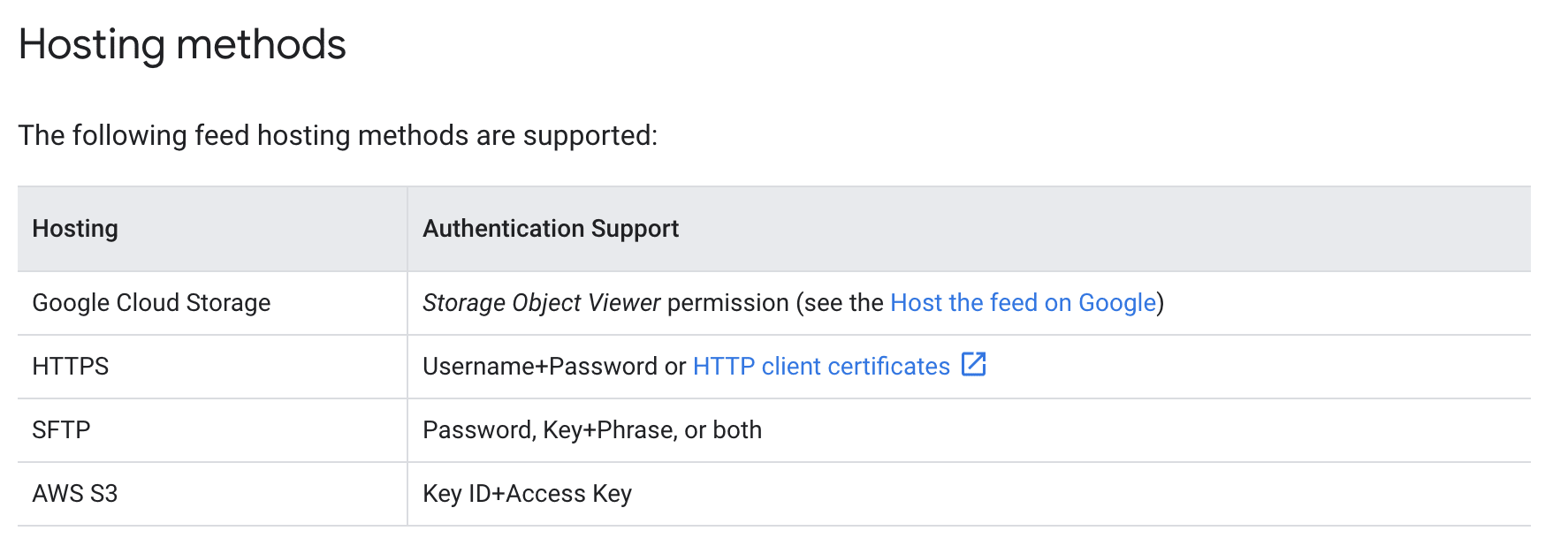Select the Authentication Support column header
The image size is (1568, 546).
click(970, 229)
